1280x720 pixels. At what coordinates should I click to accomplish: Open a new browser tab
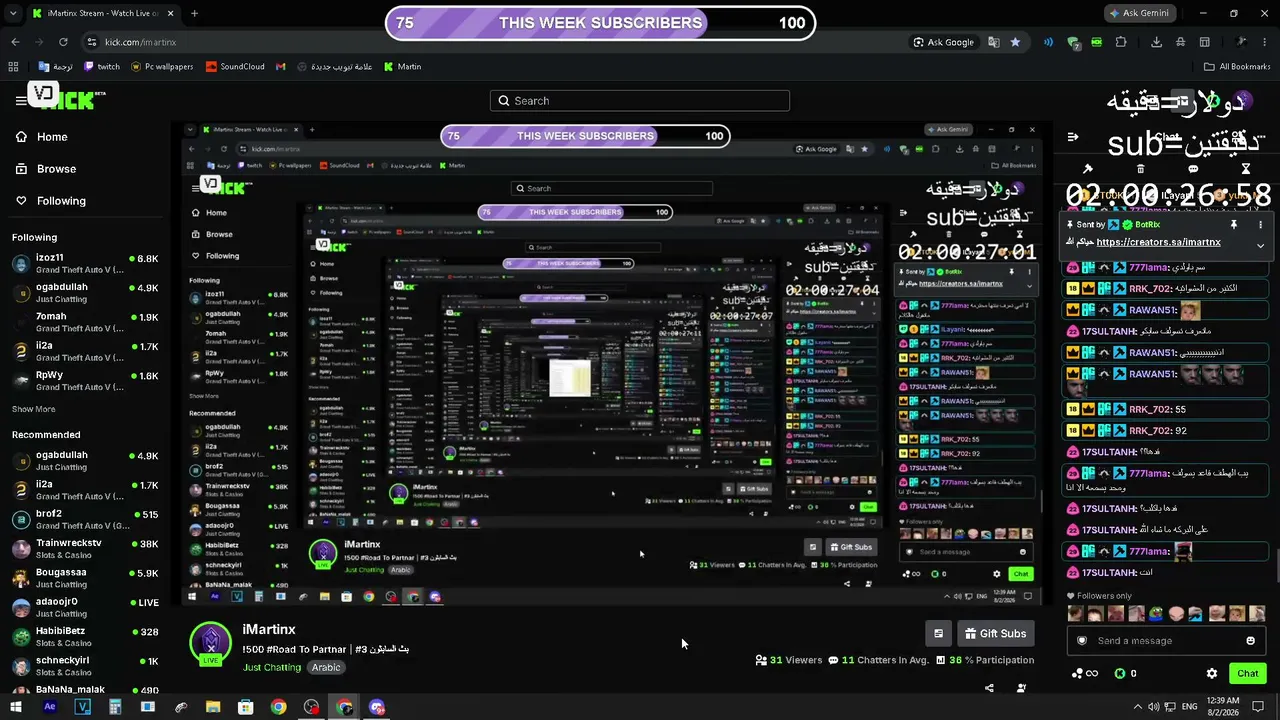click(x=194, y=14)
